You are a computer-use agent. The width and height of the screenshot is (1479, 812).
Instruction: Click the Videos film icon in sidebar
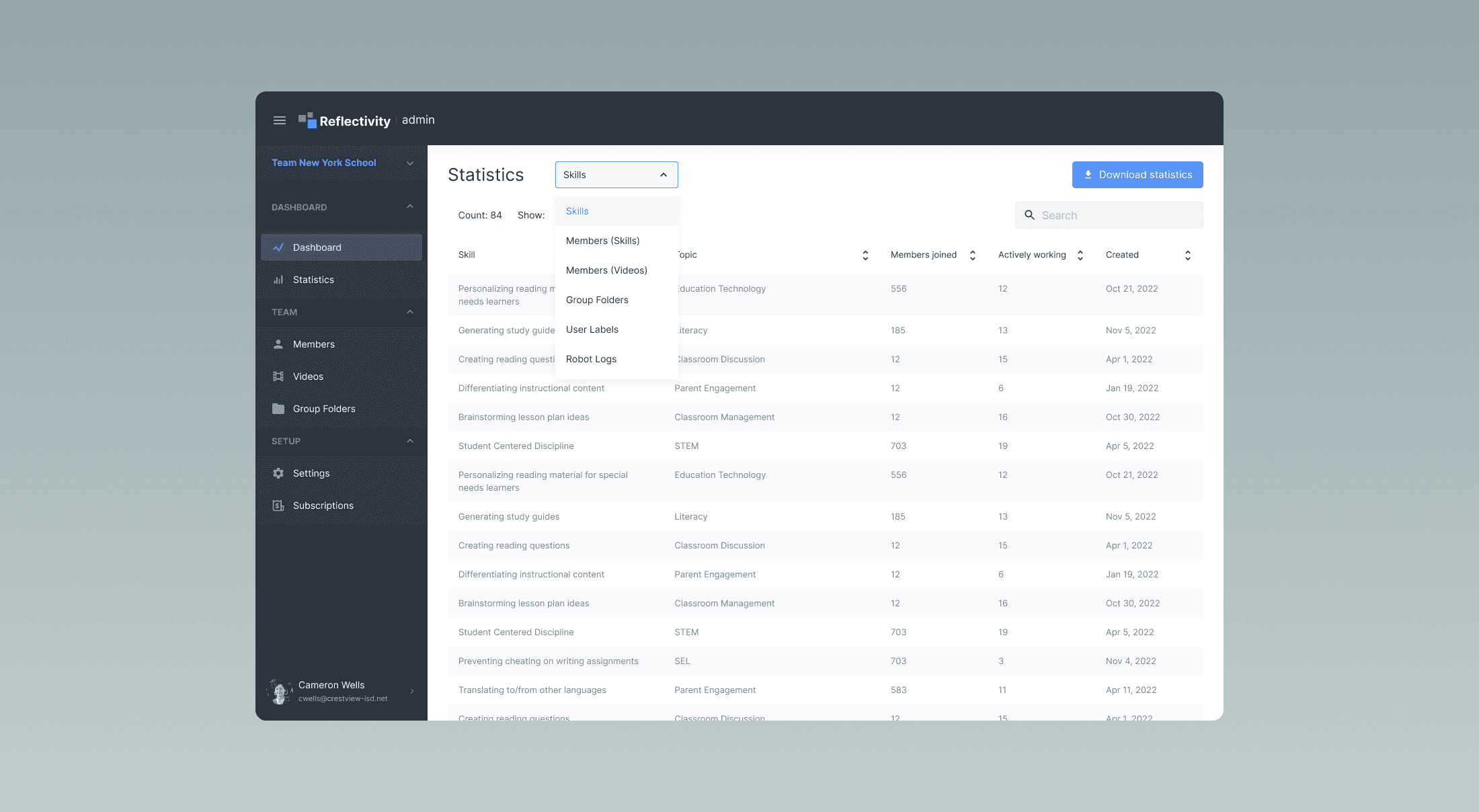(x=278, y=376)
